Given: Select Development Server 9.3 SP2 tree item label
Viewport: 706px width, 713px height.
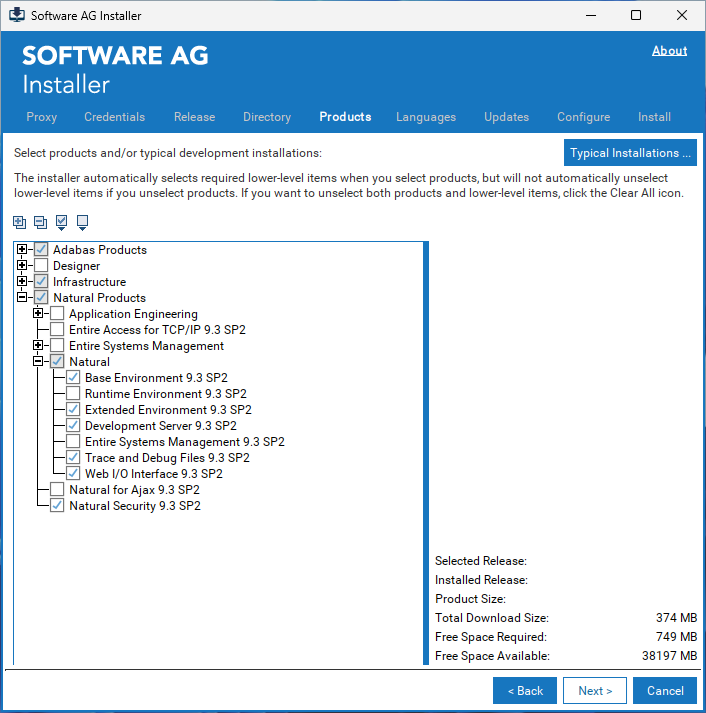Looking at the screenshot, I should click(x=160, y=426).
